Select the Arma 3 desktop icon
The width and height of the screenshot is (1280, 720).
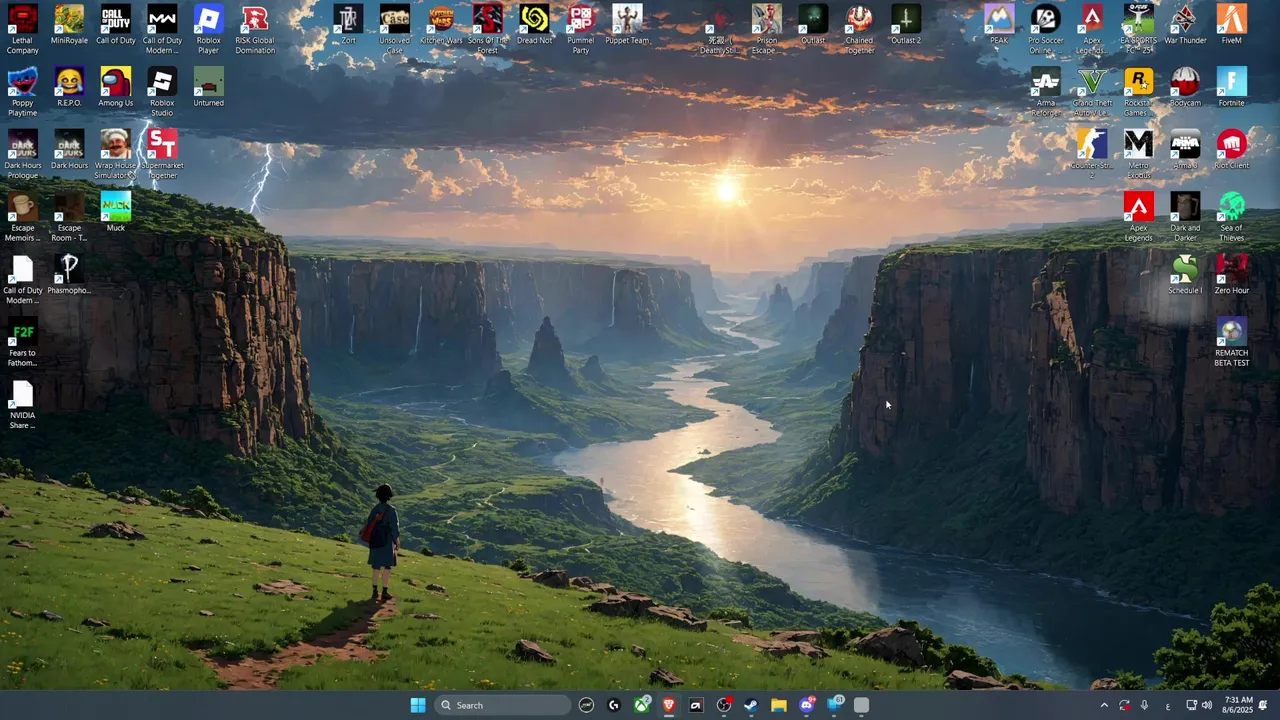click(1185, 150)
